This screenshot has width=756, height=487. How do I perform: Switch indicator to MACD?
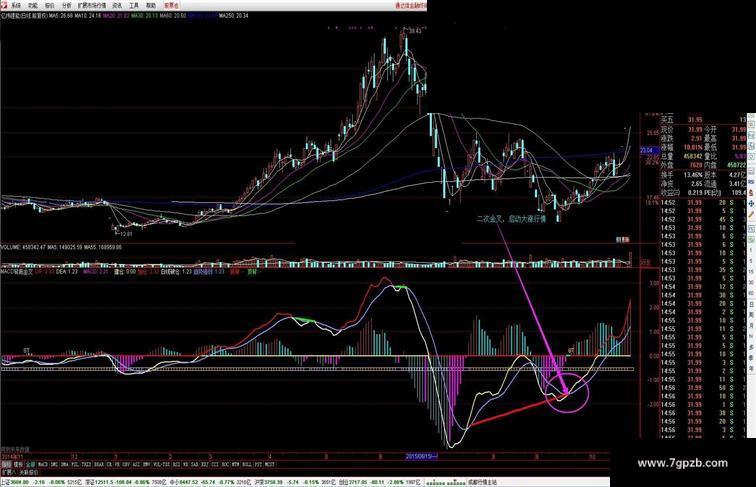43,464
